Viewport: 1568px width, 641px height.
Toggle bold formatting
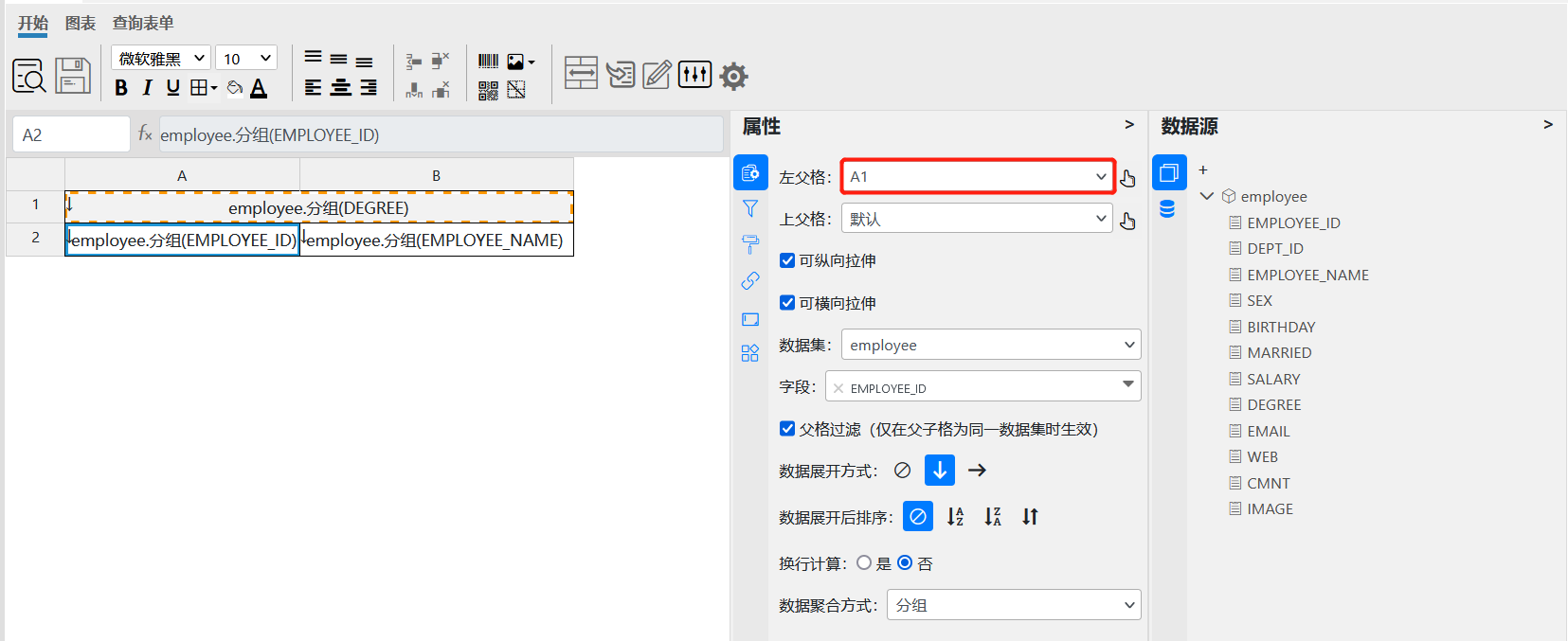pos(121,88)
